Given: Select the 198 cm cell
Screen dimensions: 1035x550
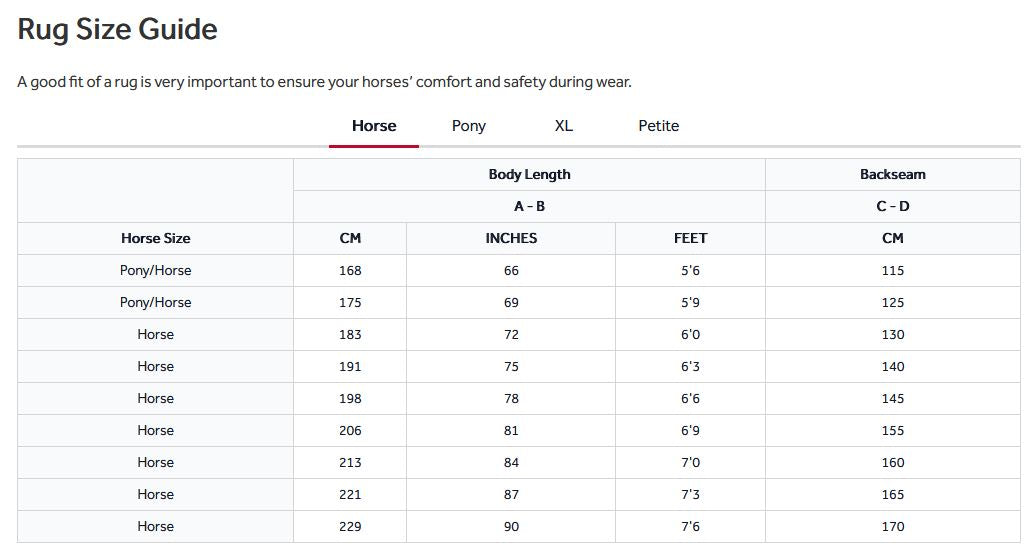Looking at the screenshot, I should click(350, 399).
